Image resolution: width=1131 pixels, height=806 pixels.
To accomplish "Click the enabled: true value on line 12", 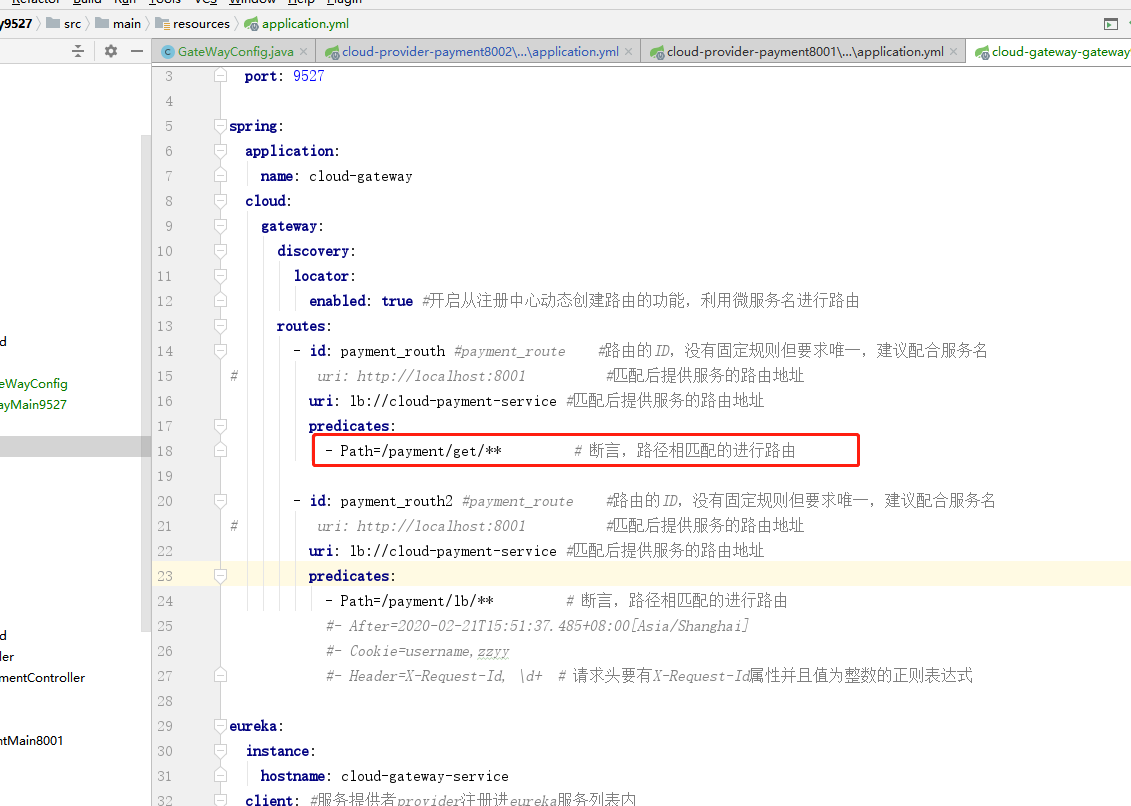I will coord(397,301).
